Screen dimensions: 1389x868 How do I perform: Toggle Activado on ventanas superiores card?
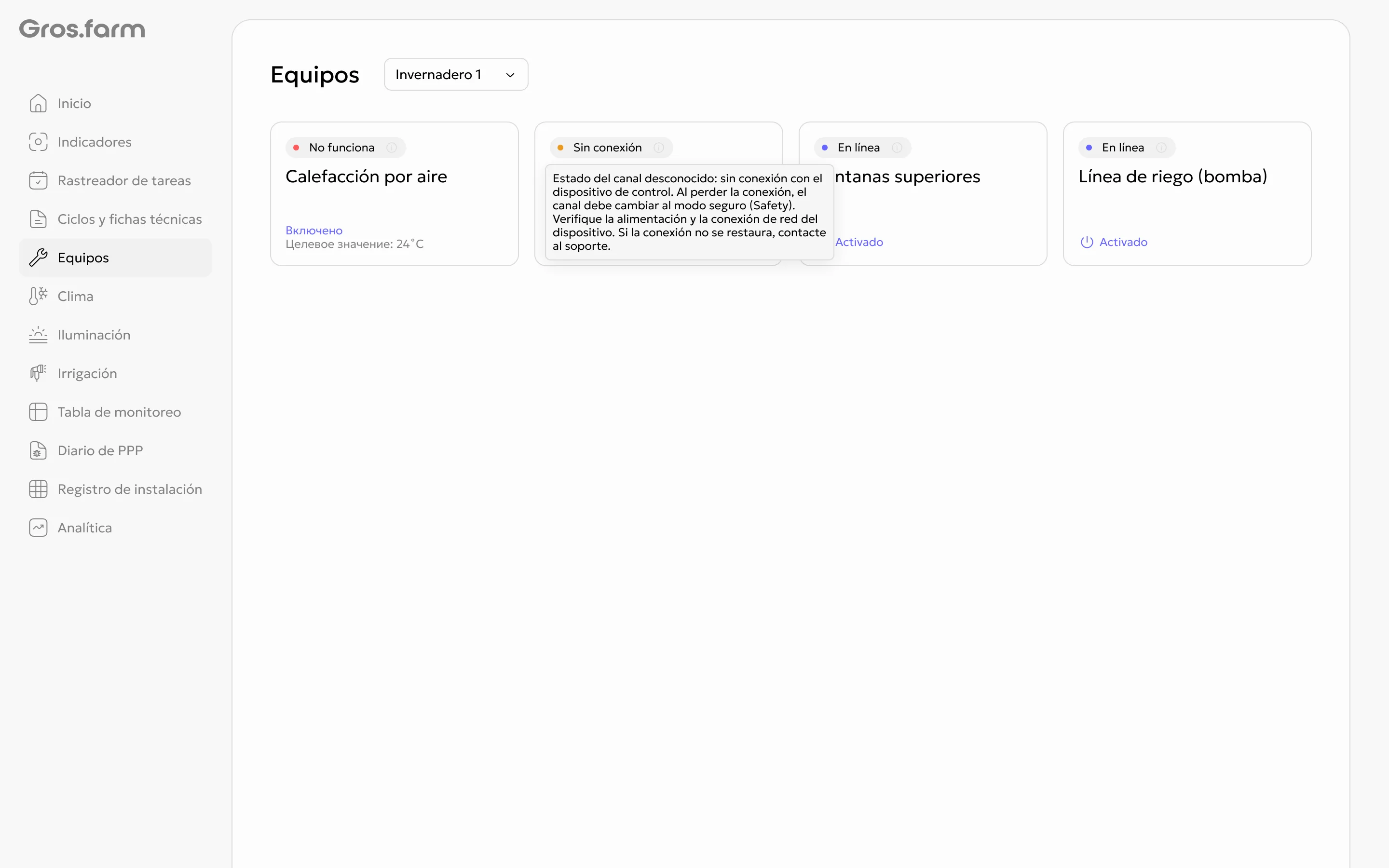click(858, 242)
